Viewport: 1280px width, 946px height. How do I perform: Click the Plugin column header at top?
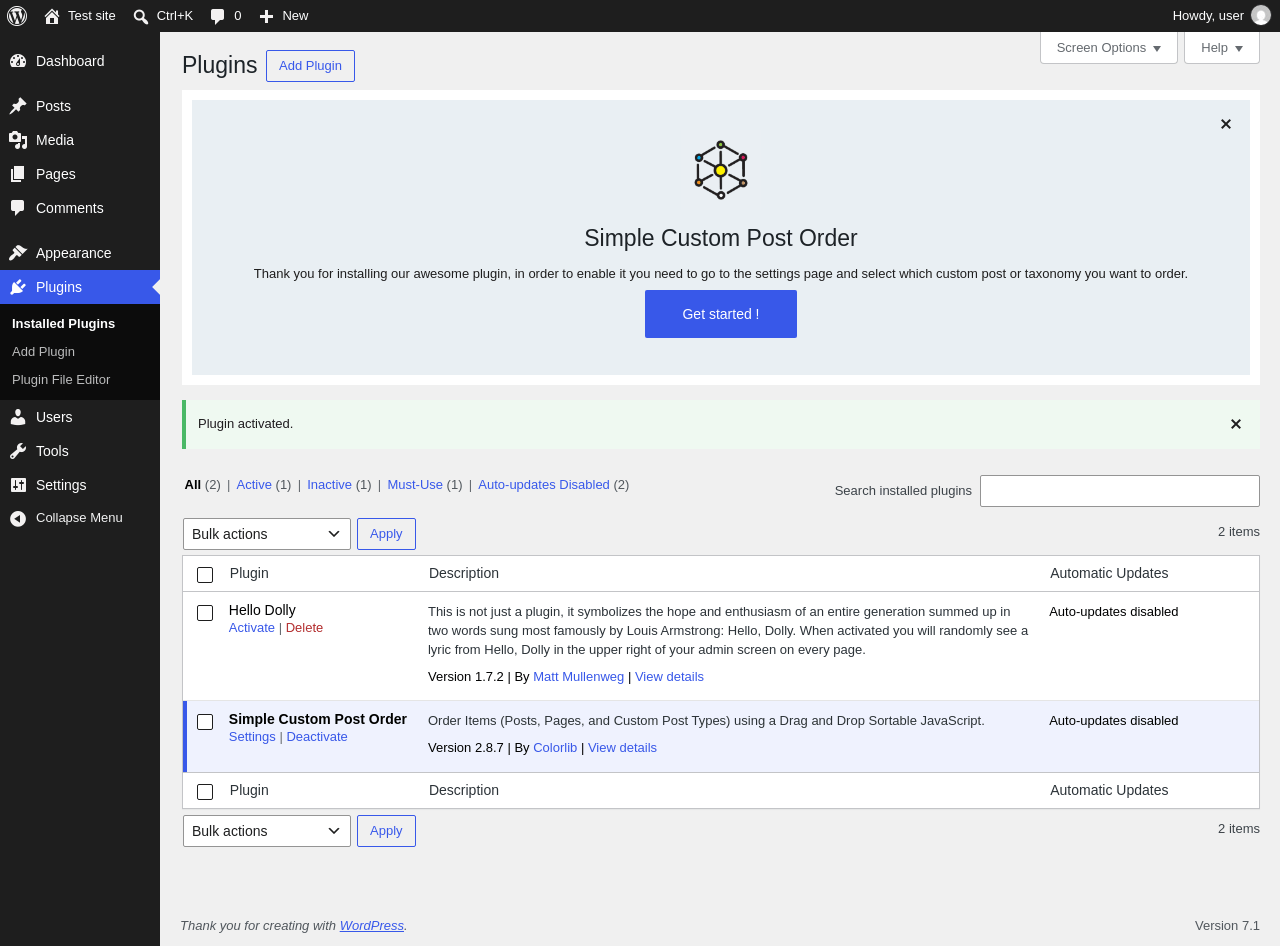(249, 573)
